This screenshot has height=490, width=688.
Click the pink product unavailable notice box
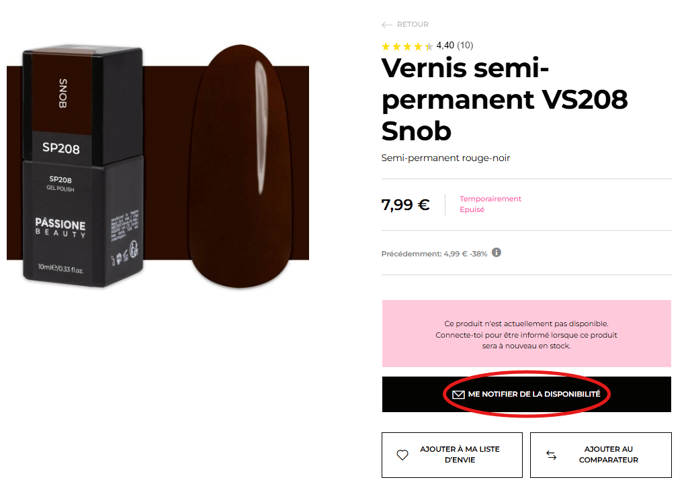pos(526,333)
